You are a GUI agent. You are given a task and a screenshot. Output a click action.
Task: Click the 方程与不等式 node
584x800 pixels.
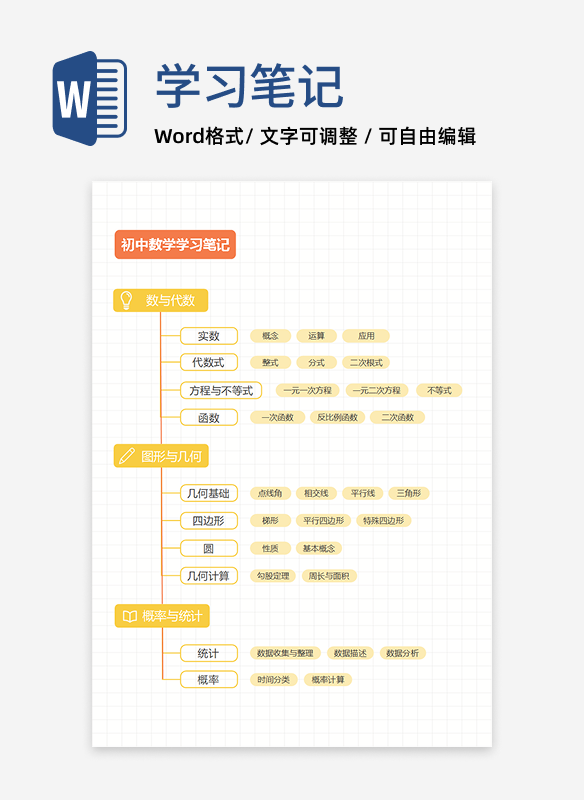[x=221, y=390]
